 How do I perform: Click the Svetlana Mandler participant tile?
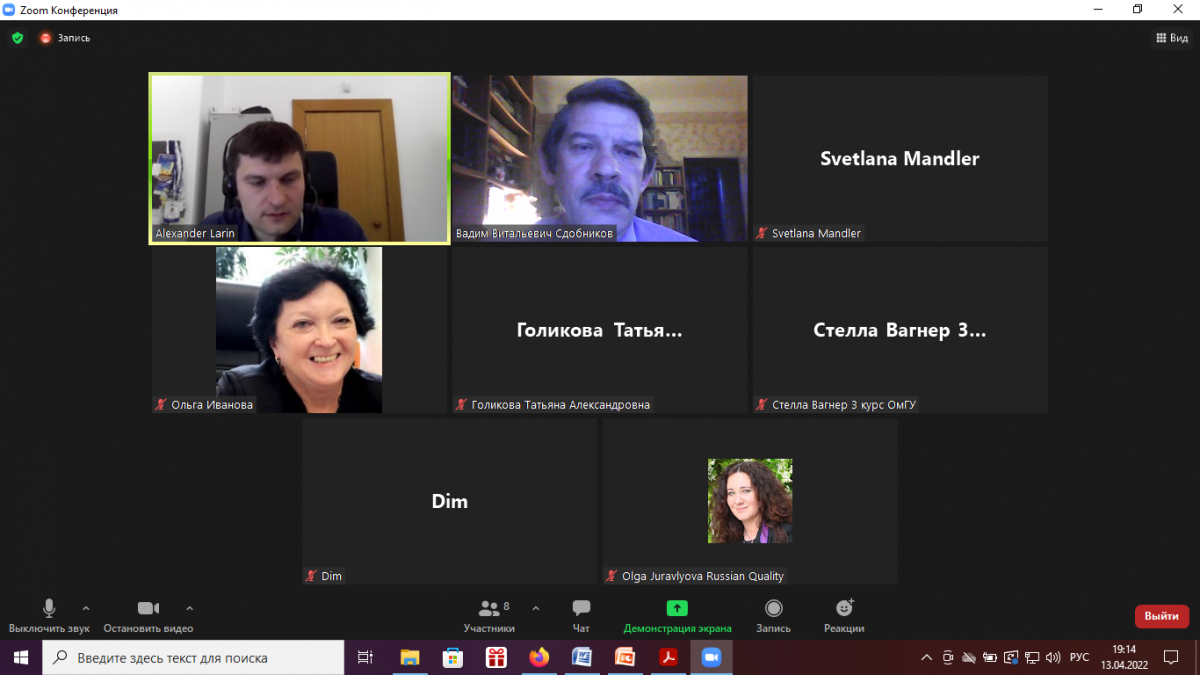900,158
